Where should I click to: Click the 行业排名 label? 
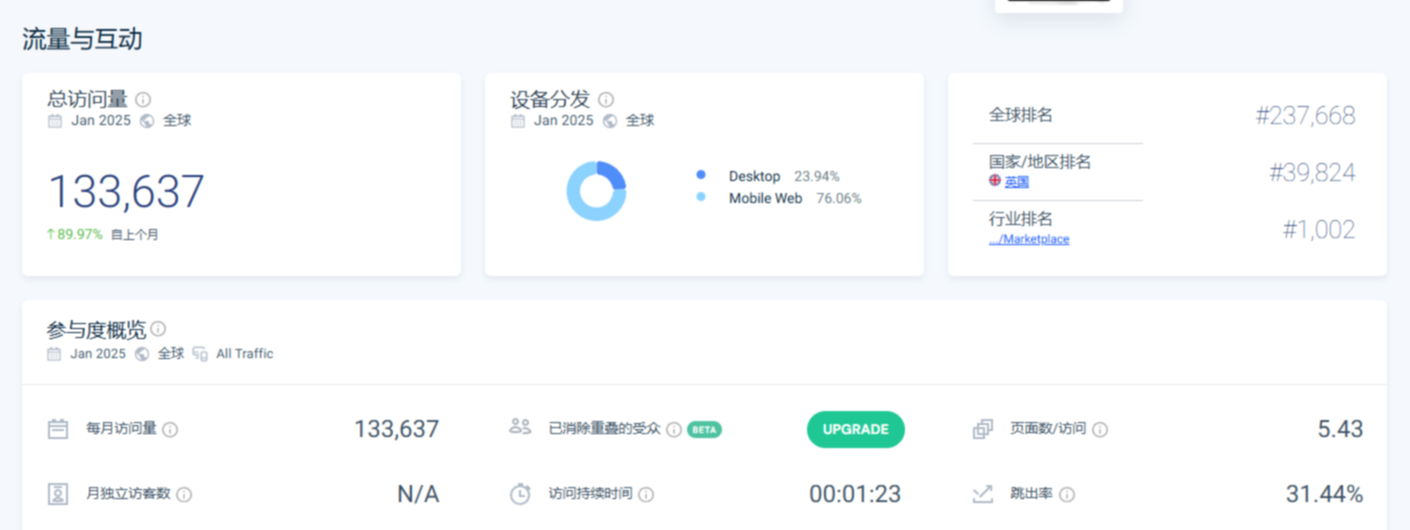click(1021, 219)
